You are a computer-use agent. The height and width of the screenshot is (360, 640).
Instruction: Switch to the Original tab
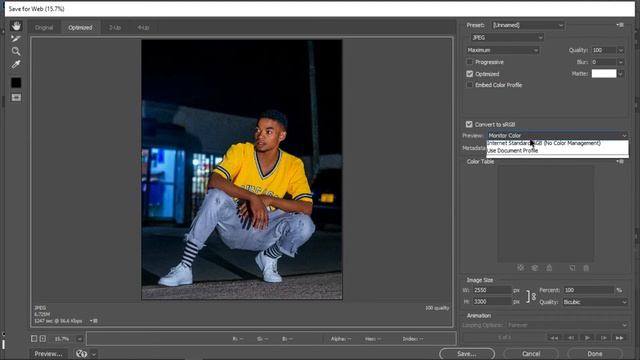point(44,27)
